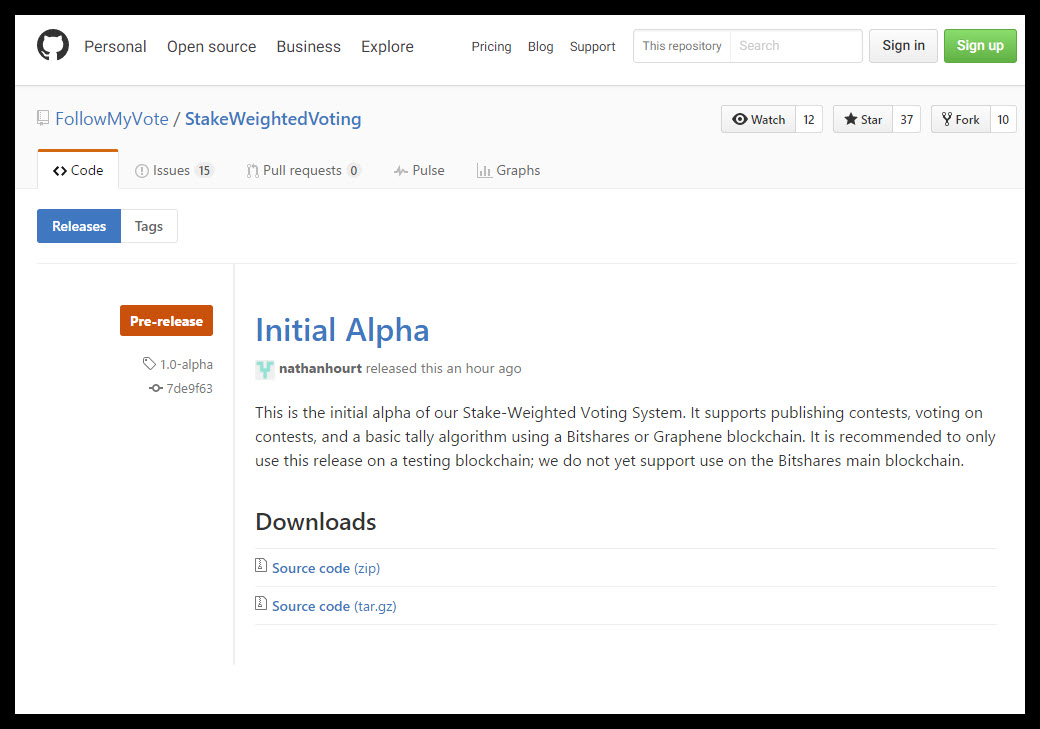1040x729 pixels.
Task: Open the Personal navigation item
Action: [115, 46]
